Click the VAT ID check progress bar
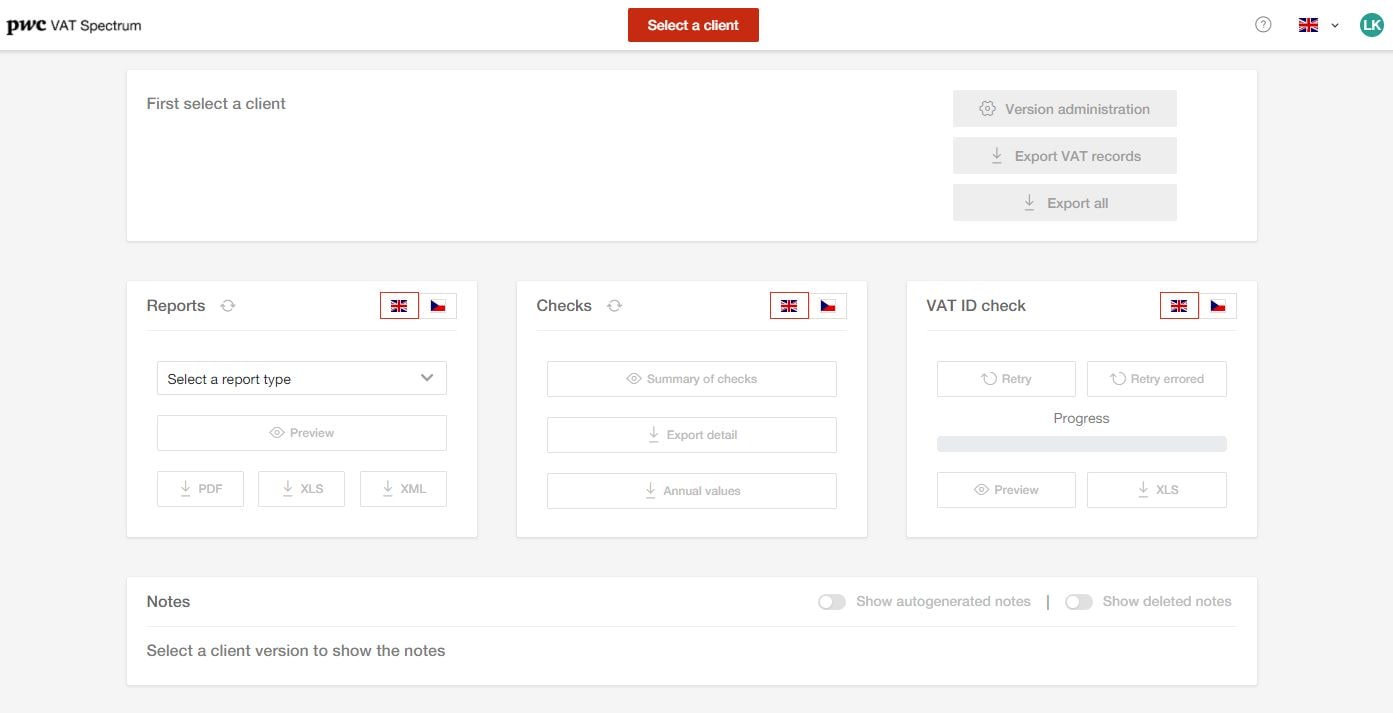This screenshot has height=713, width=1393. (1081, 444)
